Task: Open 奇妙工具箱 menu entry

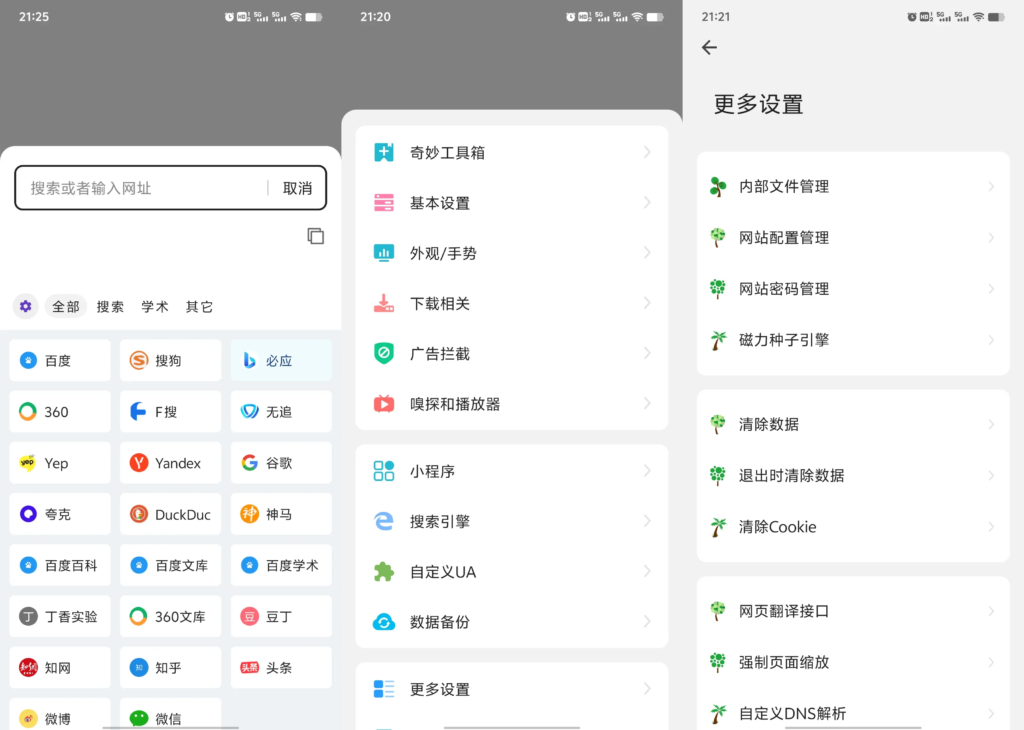Action: (512, 152)
